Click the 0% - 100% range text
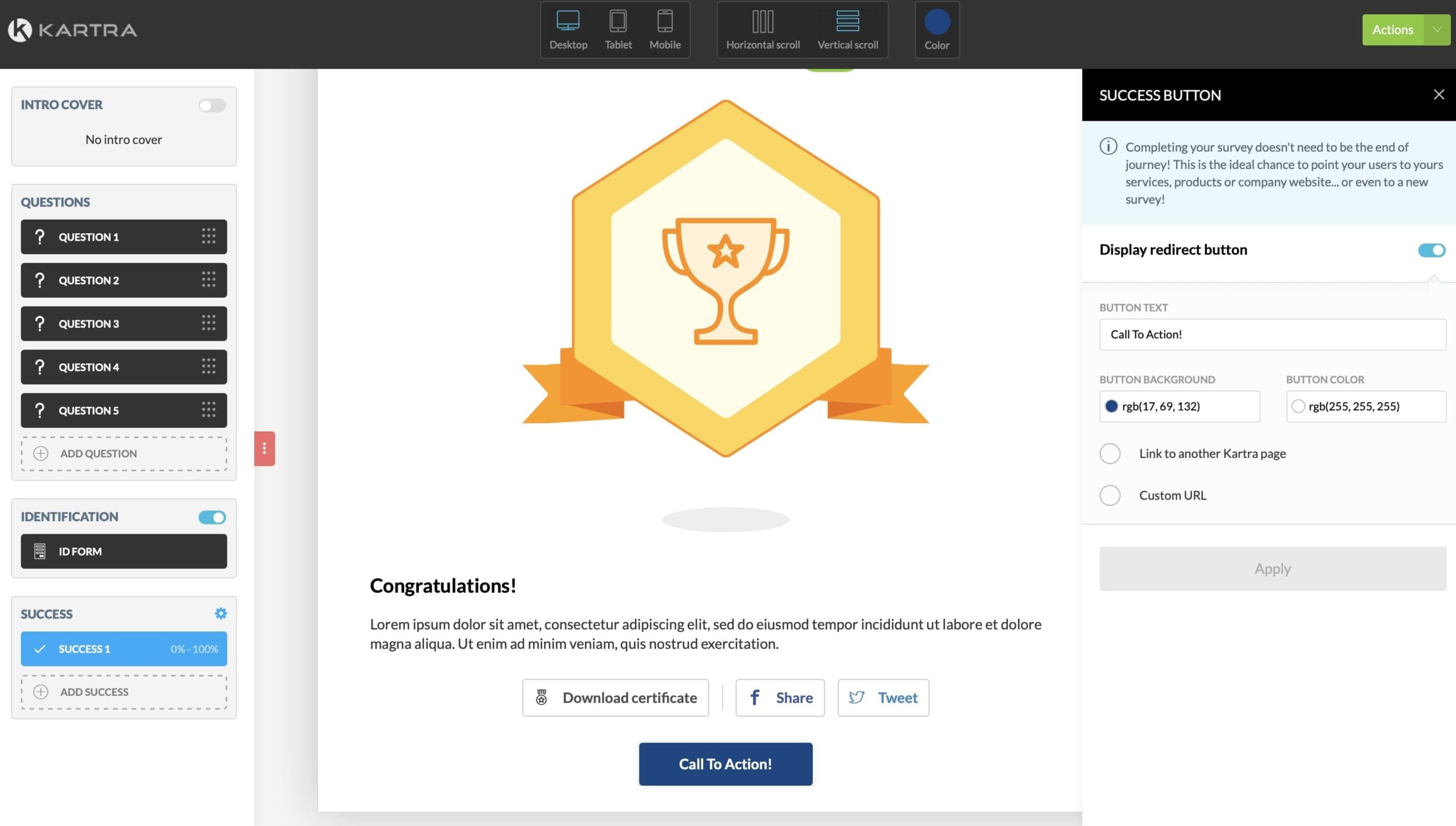Image resolution: width=1456 pixels, height=826 pixels. [x=195, y=649]
